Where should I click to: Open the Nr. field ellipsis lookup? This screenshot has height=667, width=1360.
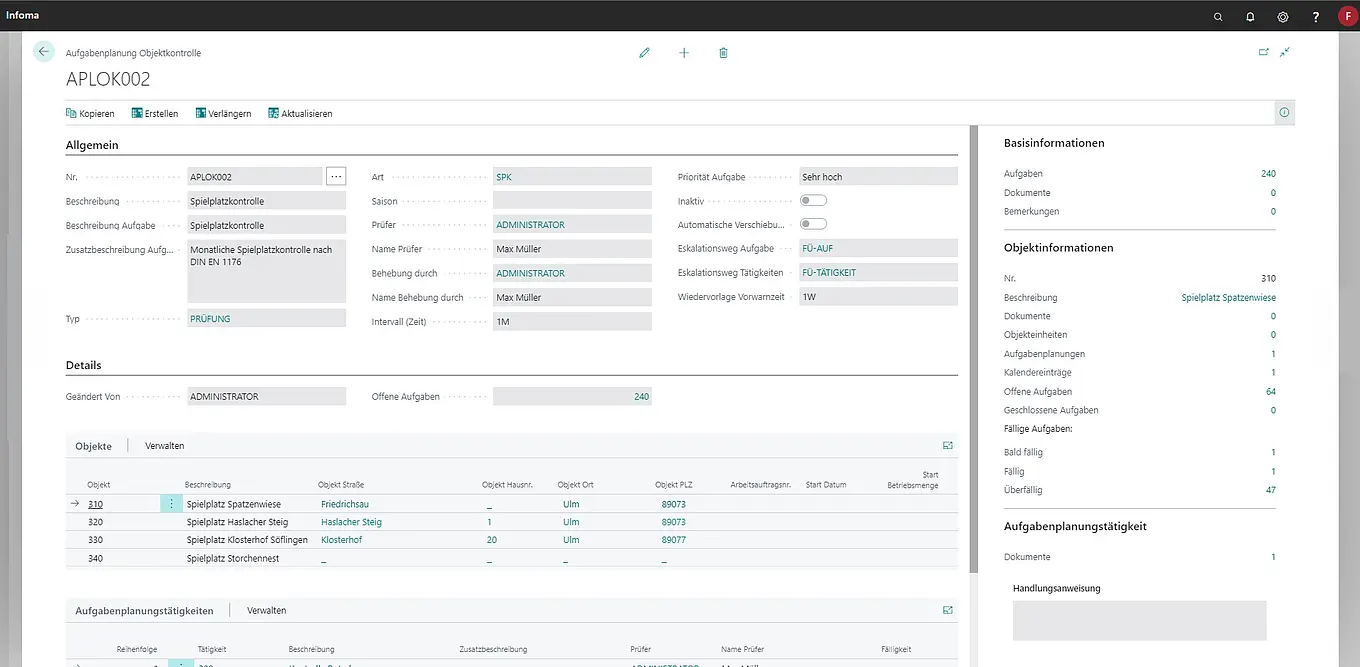(x=336, y=177)
